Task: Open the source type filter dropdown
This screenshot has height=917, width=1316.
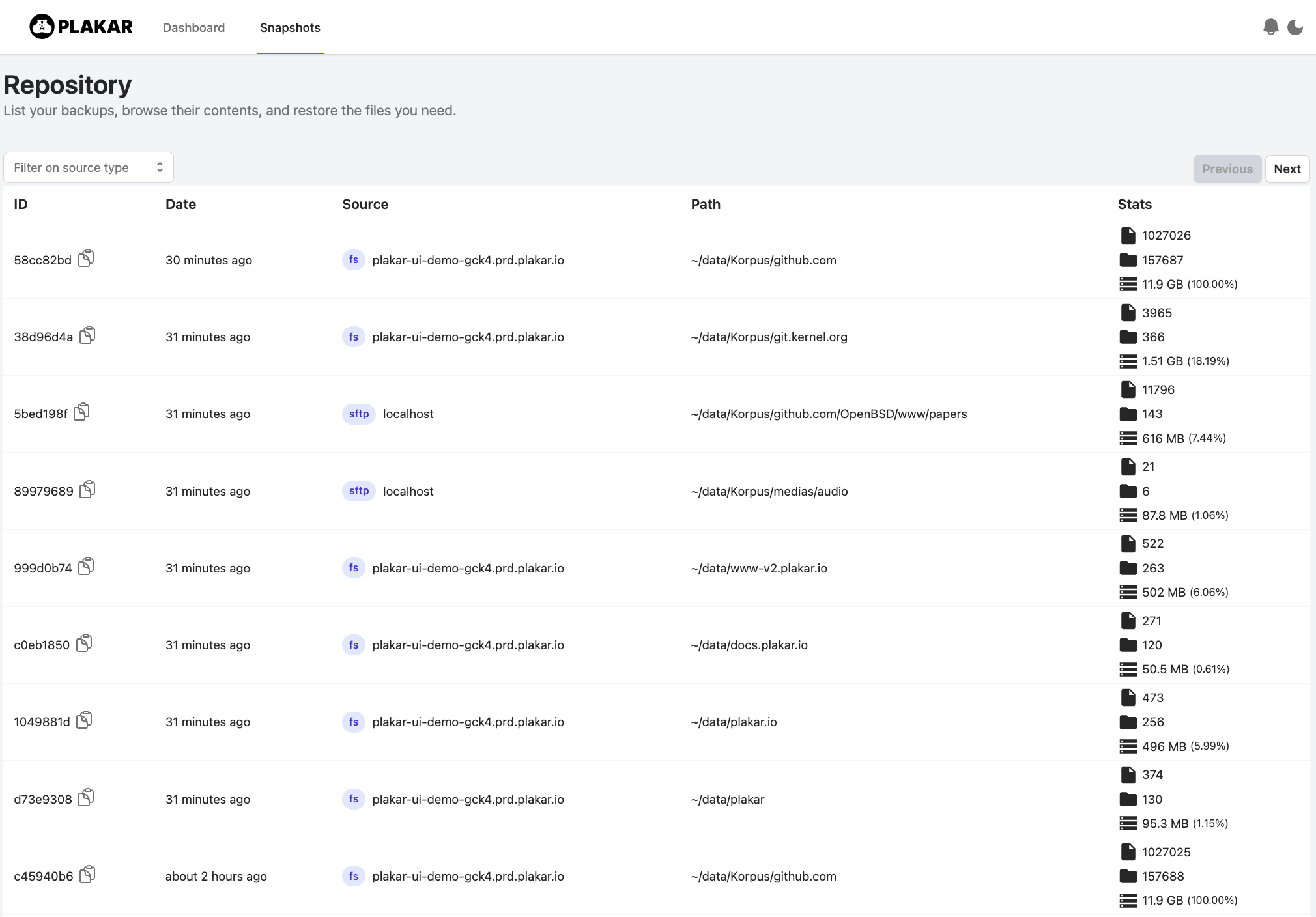Action: 89,167
